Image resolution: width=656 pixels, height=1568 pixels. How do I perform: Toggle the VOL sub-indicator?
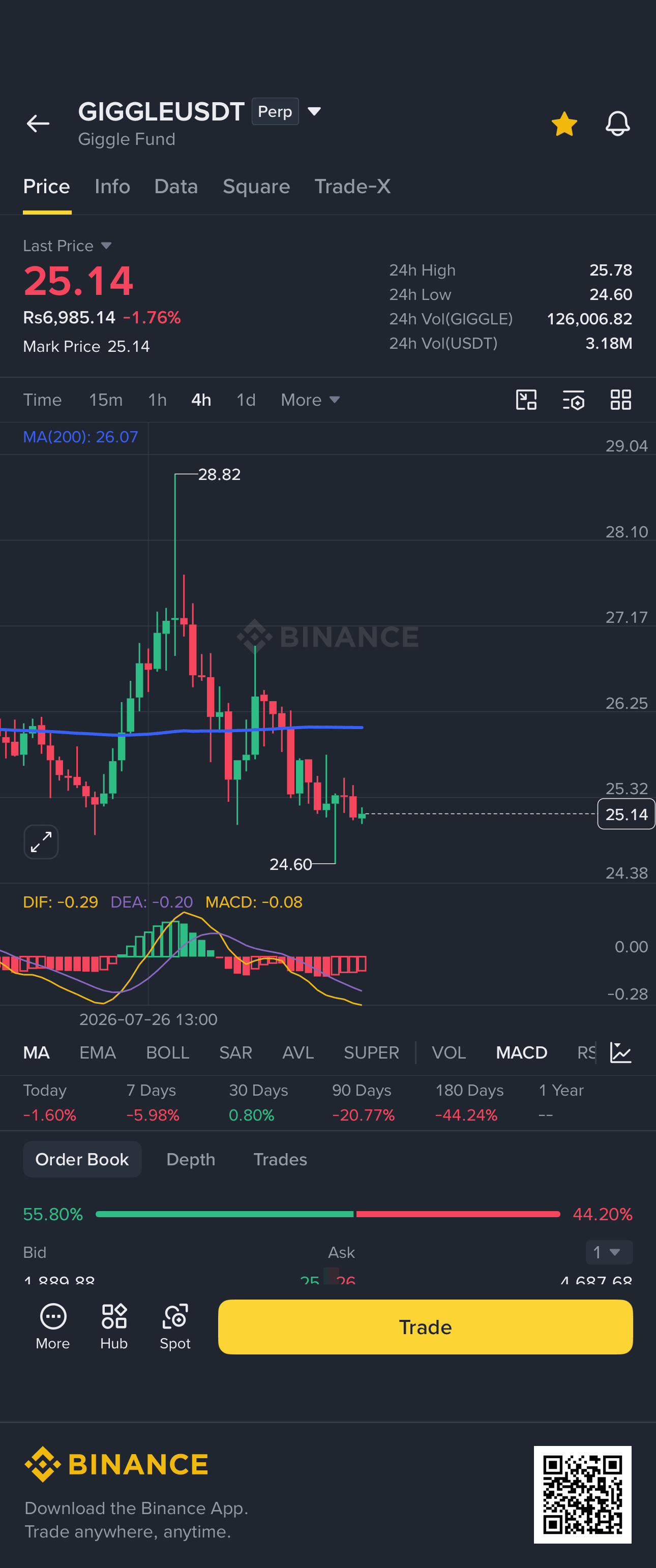point(449,1052)
